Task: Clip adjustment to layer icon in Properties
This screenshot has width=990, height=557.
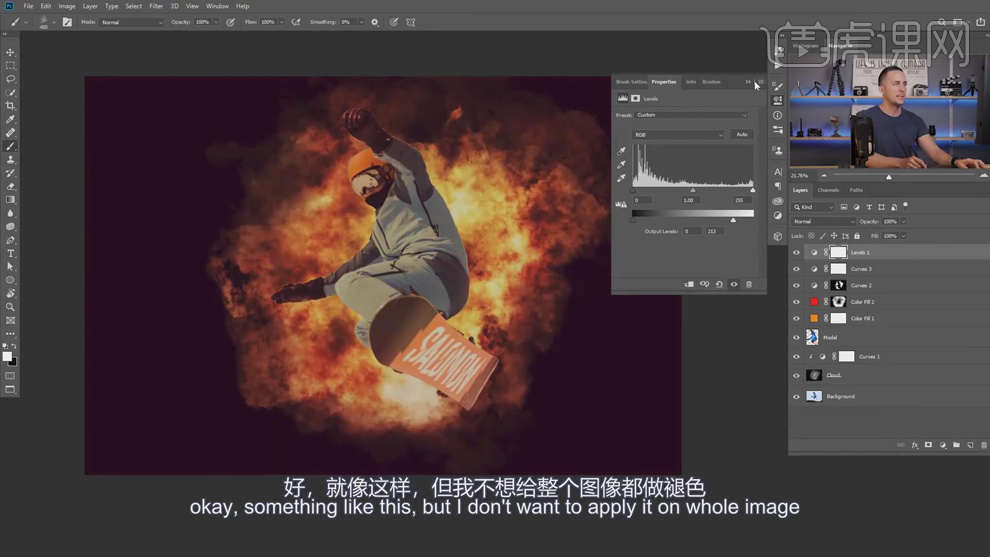Action: click(x=689, y=284)
